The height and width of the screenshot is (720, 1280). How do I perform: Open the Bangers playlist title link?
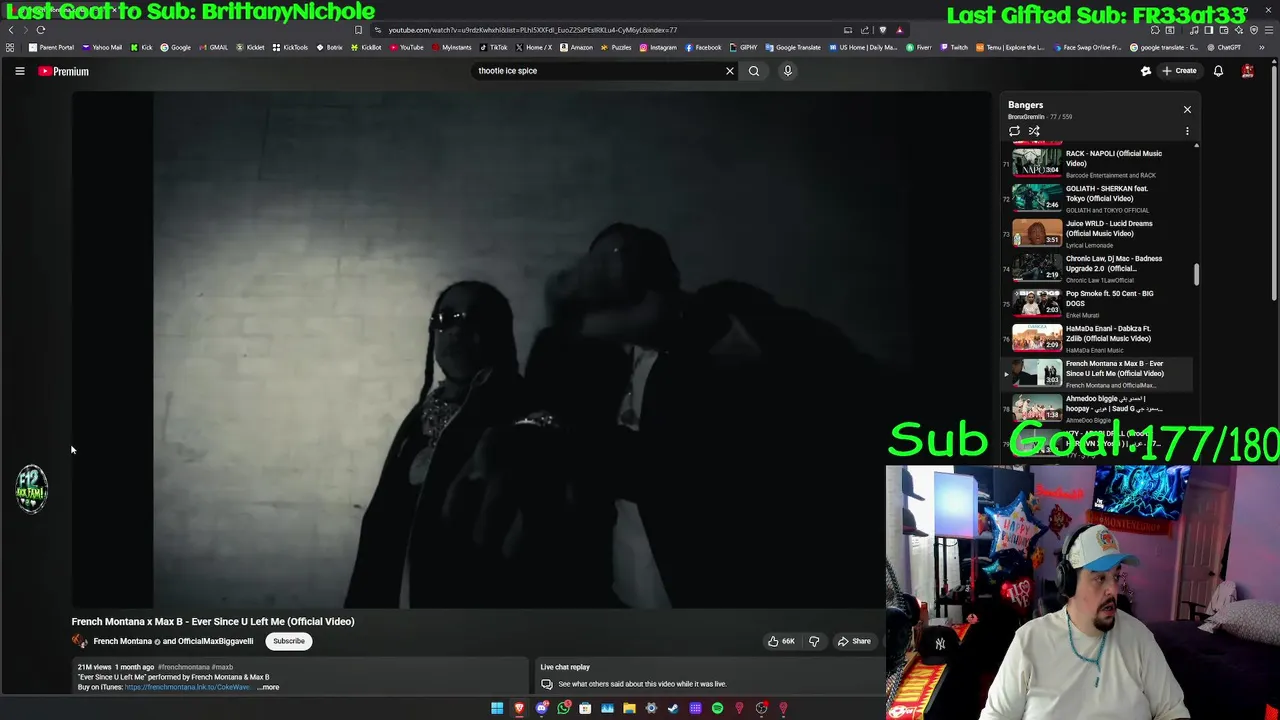point(1025,105)
